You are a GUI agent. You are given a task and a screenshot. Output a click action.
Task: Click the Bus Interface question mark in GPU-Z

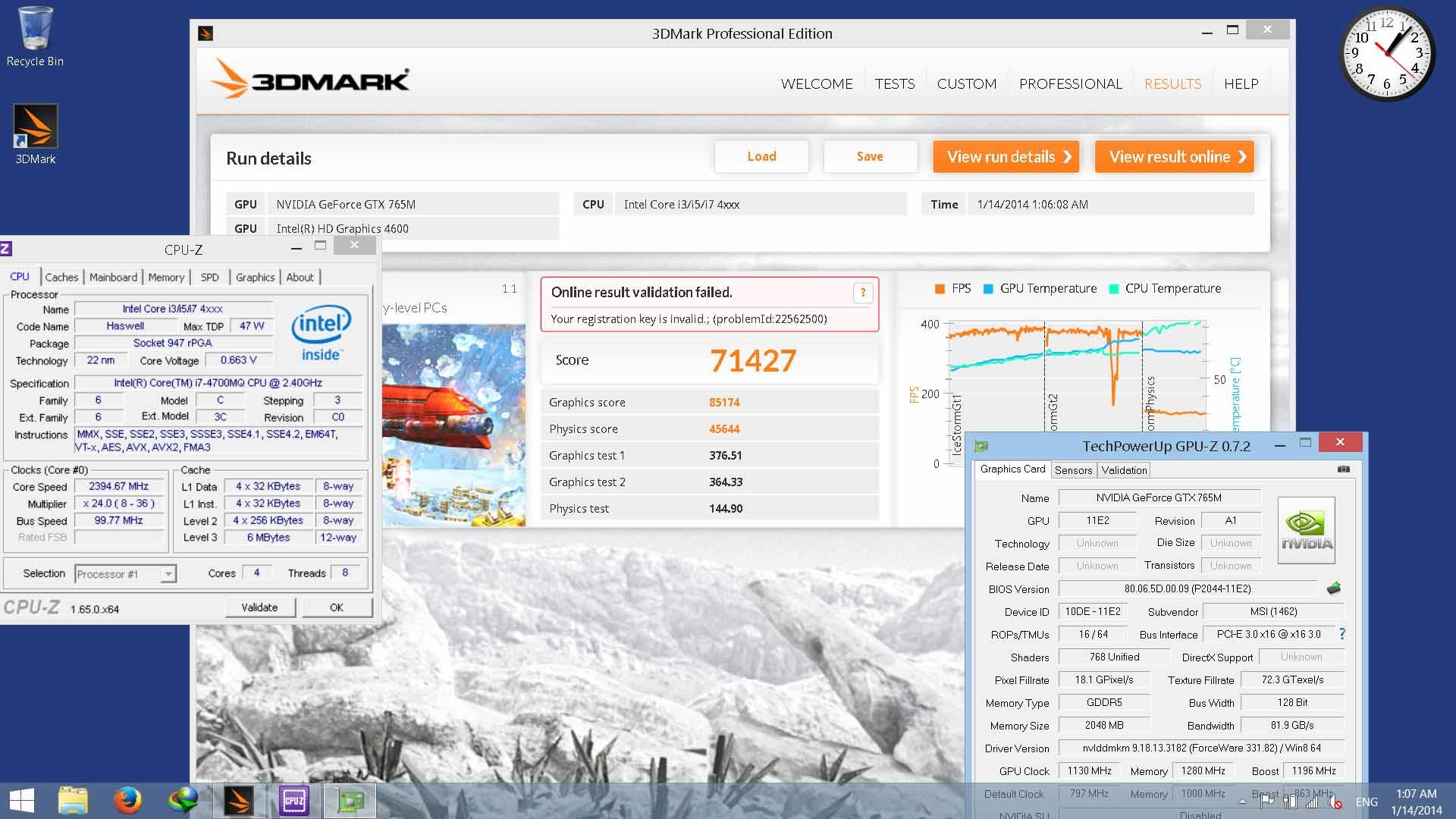pos(1342,634)
